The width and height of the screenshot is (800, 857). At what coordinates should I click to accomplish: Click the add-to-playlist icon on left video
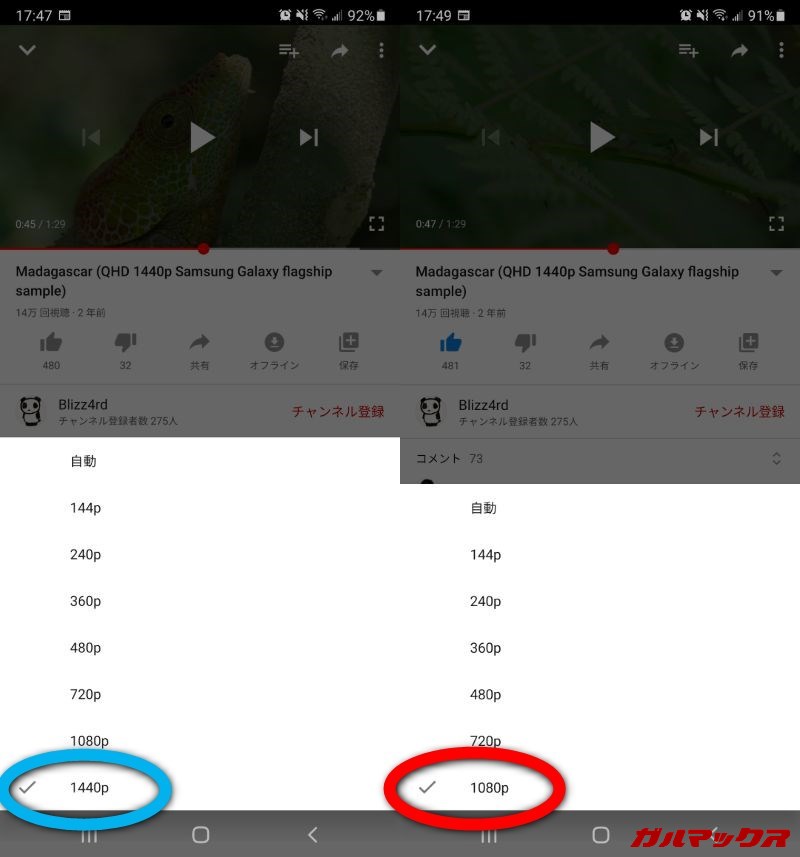pyautogui.click(x=289, y=51)
